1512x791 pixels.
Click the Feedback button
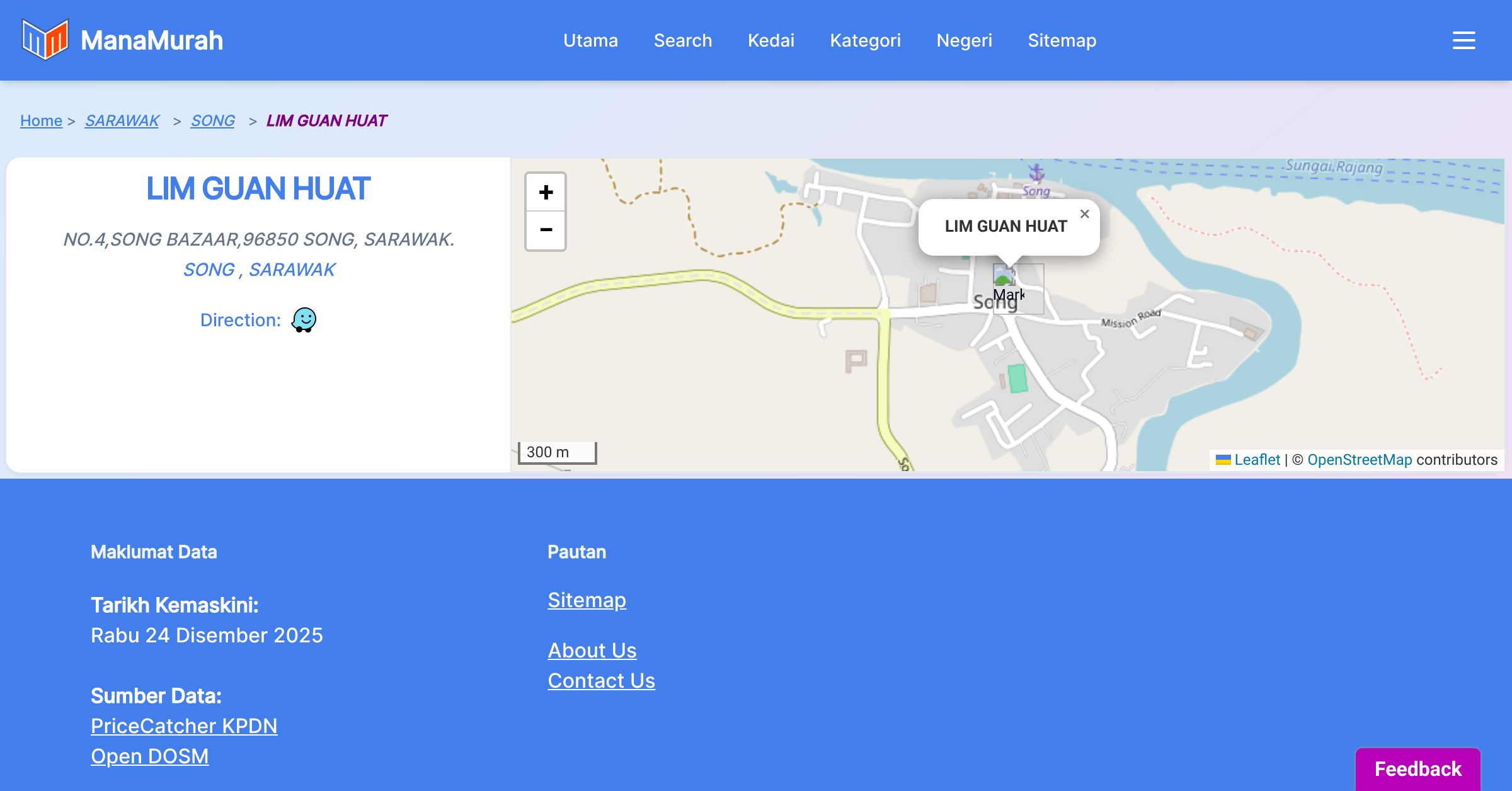point(1417,768)
